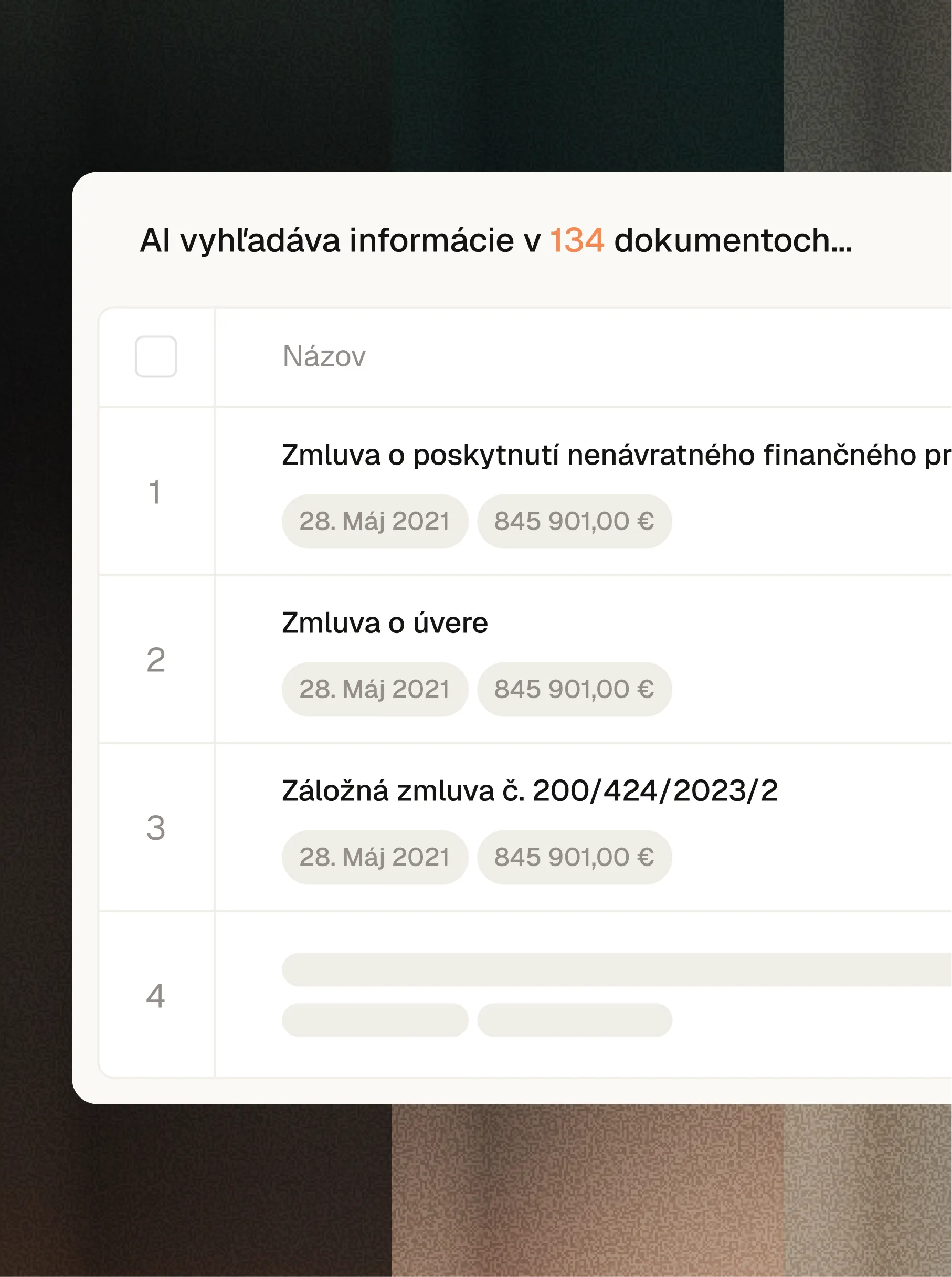Click the loading title placeholder in row 4

click(617, 969)
